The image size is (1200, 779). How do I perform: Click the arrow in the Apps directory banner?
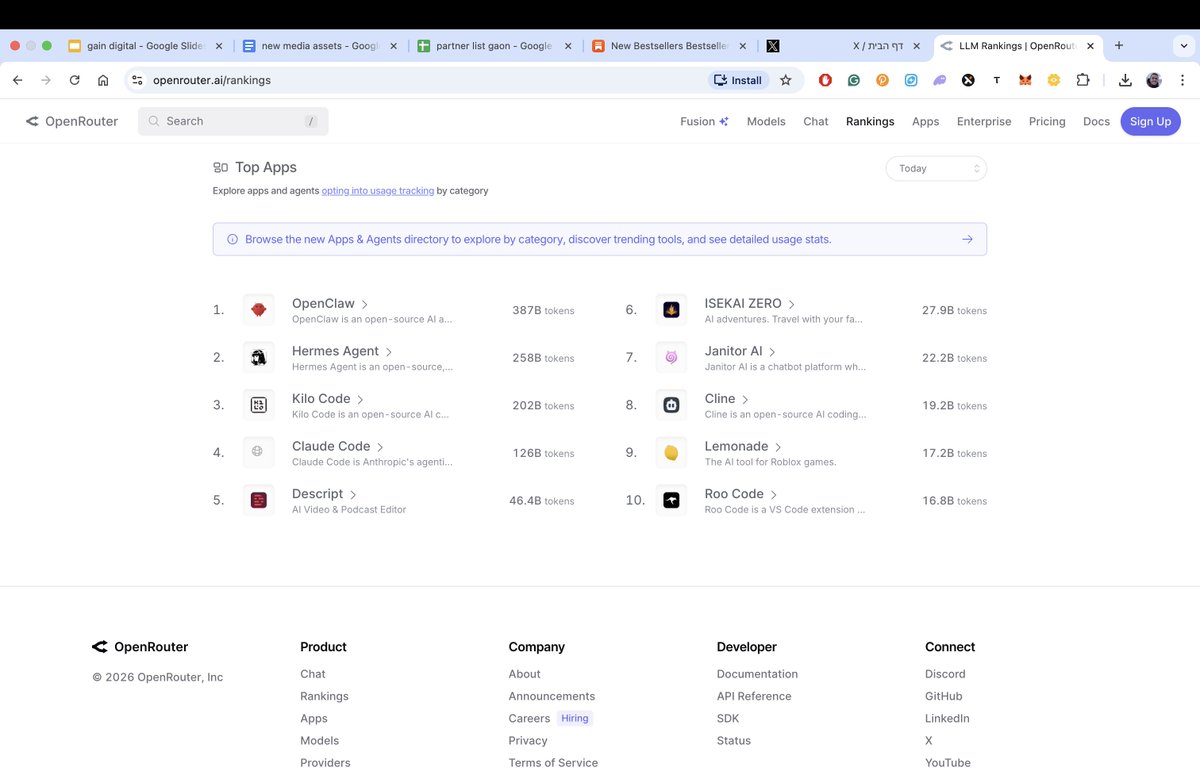tap(967, 239)
